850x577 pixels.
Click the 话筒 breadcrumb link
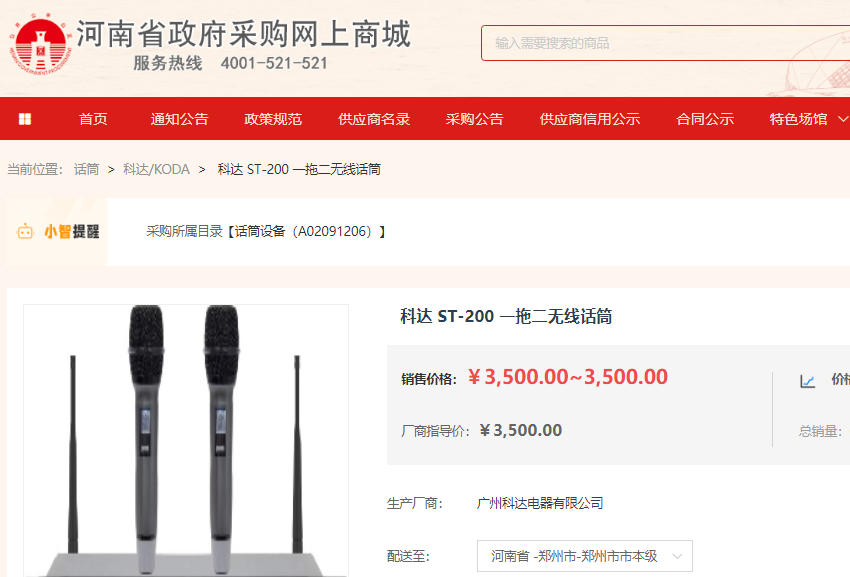(x=86, y=169)
